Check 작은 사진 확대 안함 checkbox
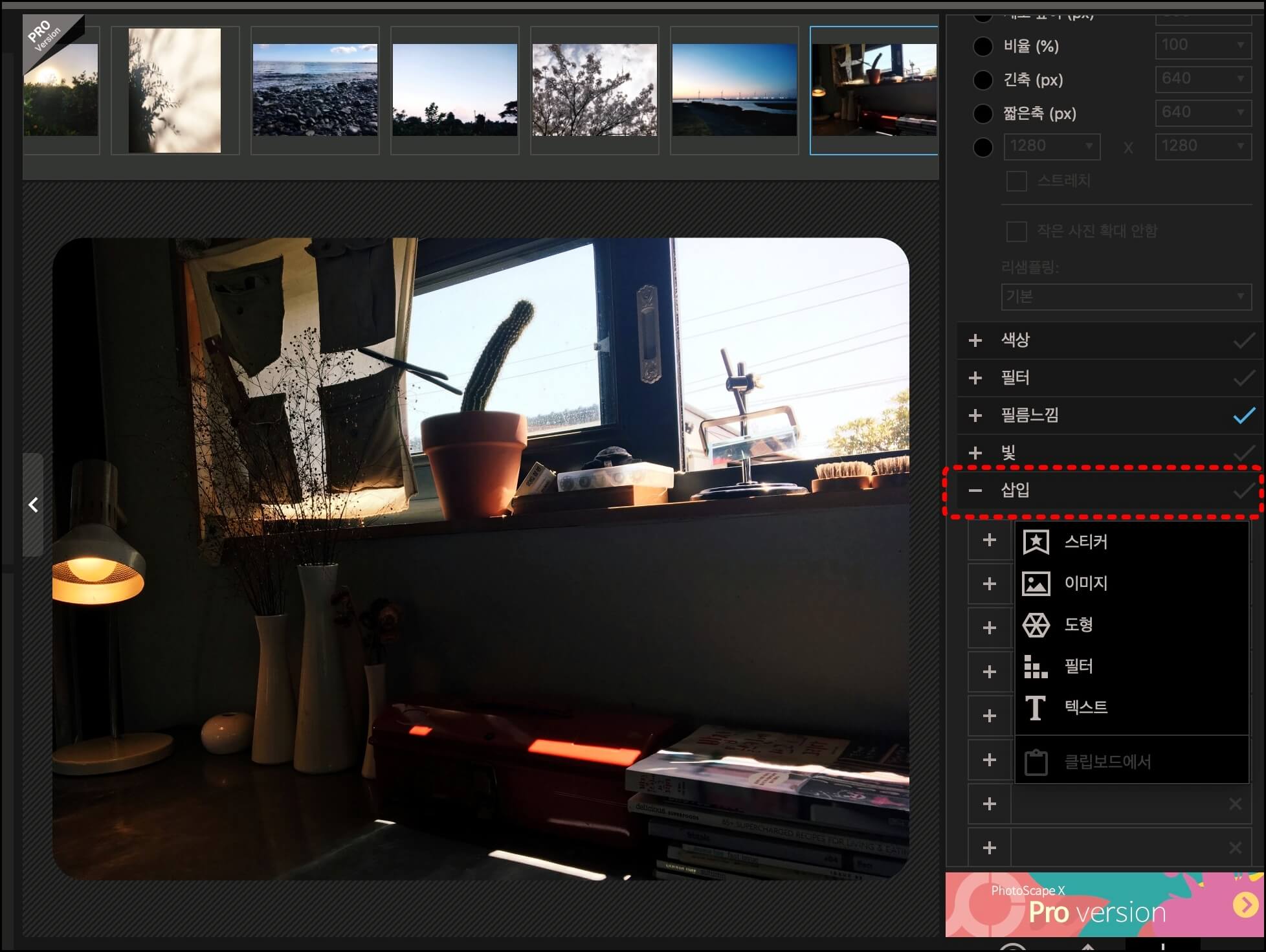 [1016, 231]
